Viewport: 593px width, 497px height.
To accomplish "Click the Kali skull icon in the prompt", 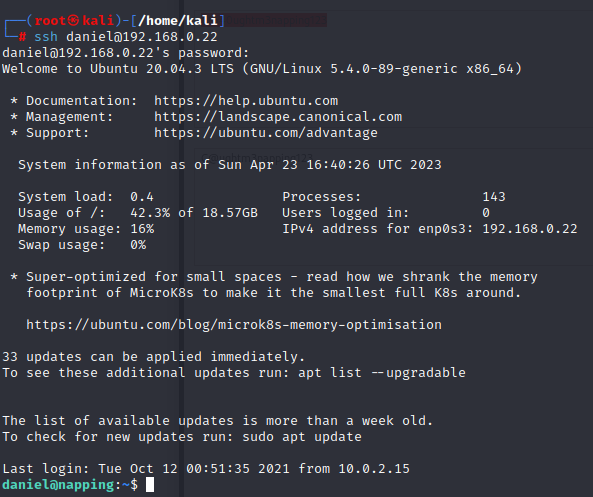I will 74,20.
